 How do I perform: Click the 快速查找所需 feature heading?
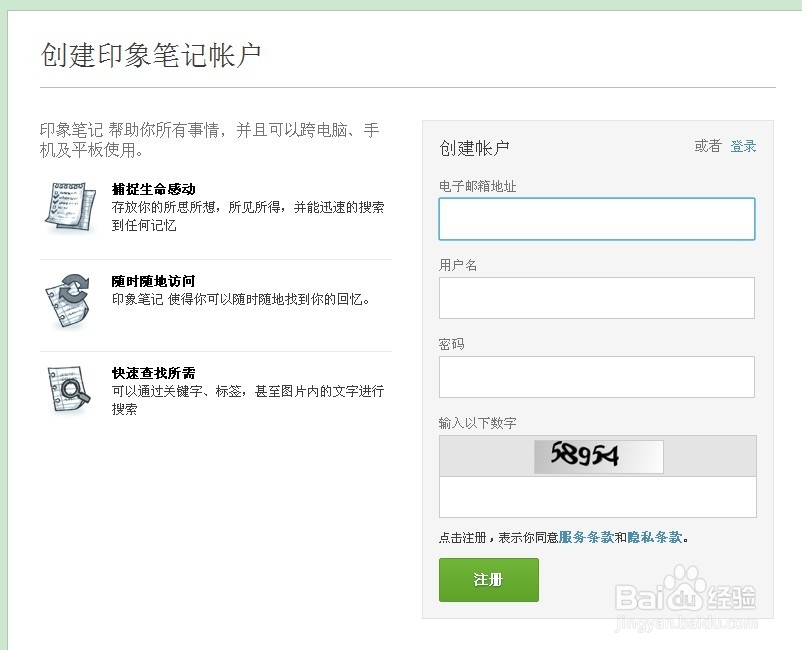coord(153,373)
